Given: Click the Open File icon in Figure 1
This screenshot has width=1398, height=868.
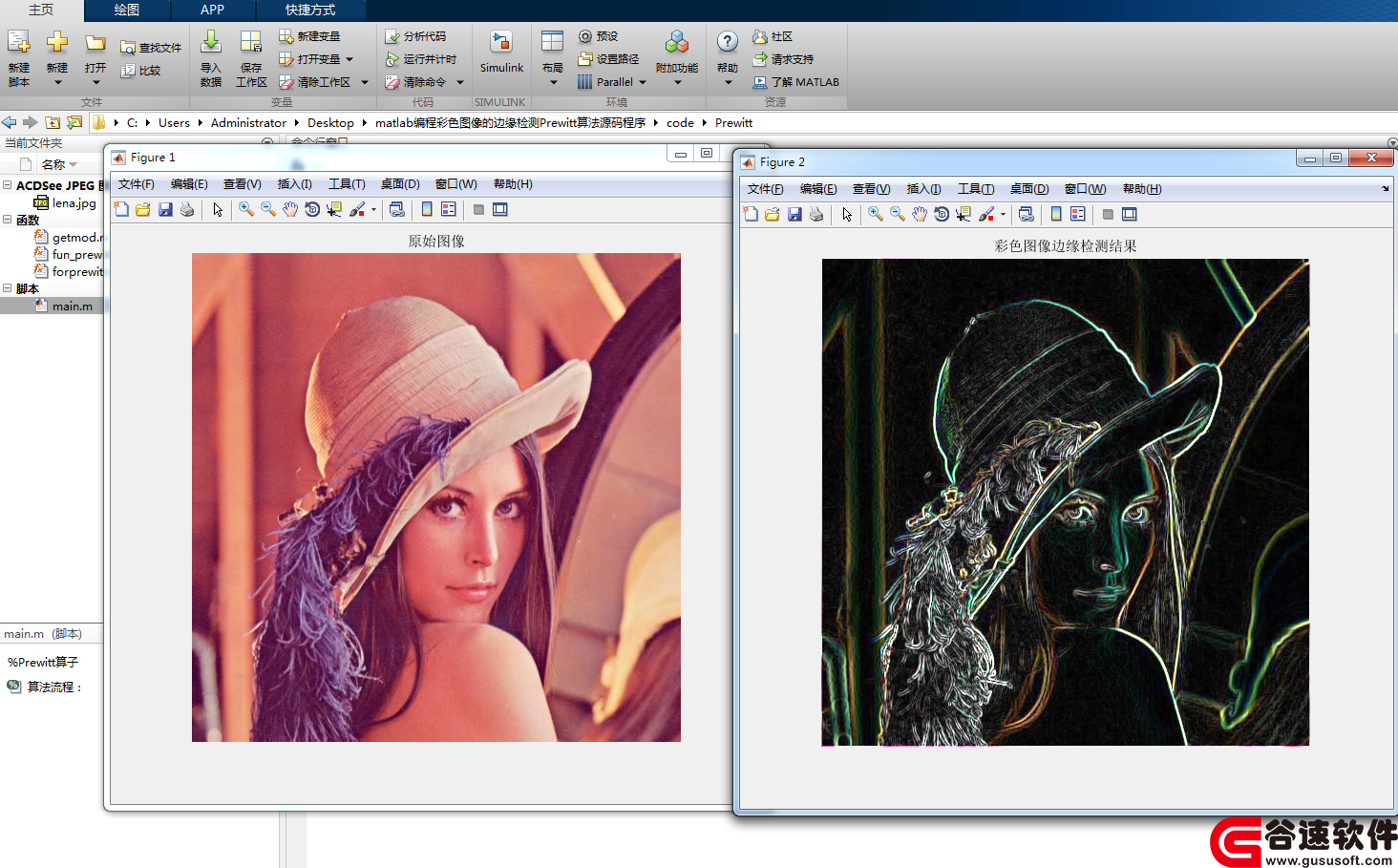Looking at the screenshot, I should (143, 209).
